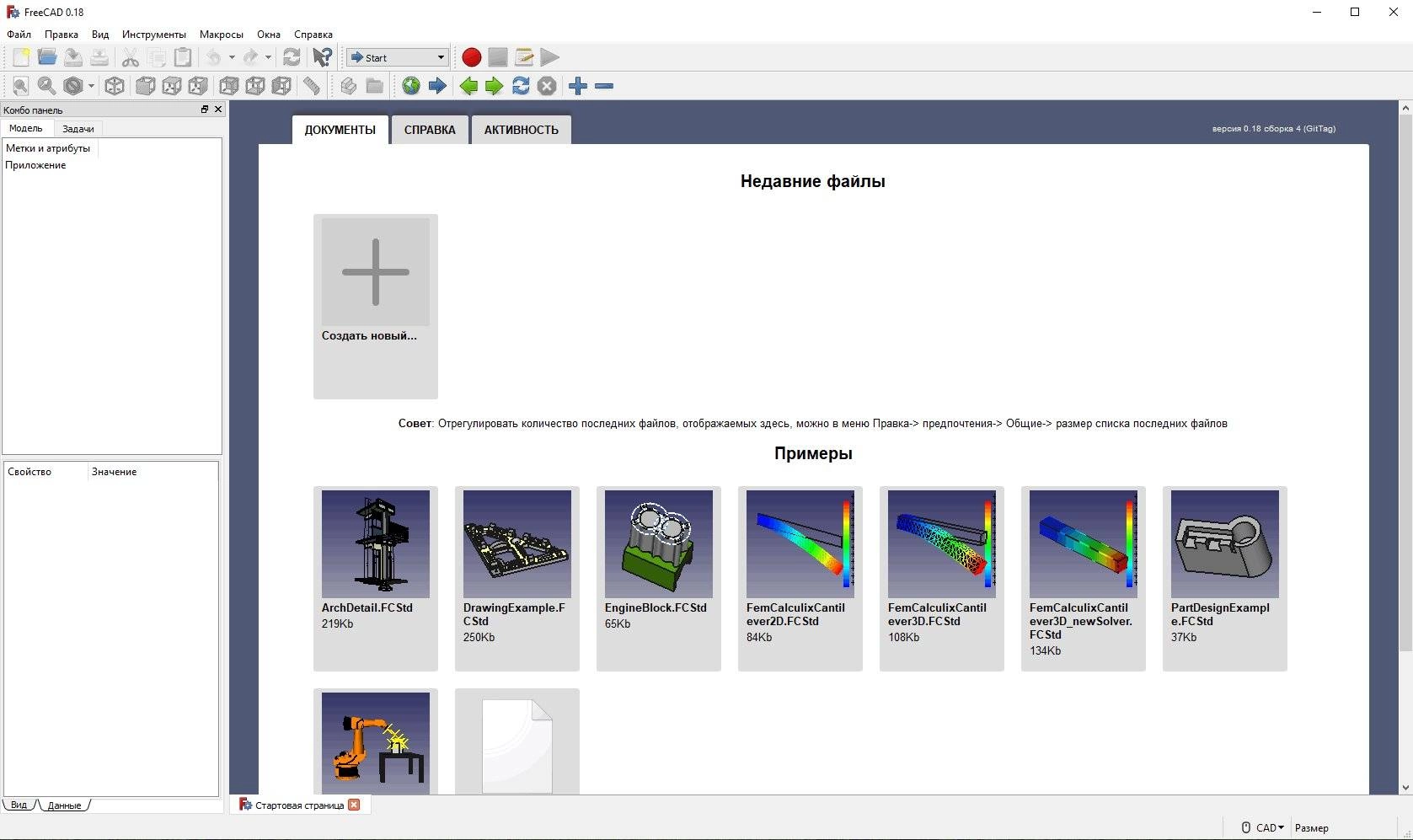Set isometric view cube icon
1413x840 pixels.
pos(115,86)
